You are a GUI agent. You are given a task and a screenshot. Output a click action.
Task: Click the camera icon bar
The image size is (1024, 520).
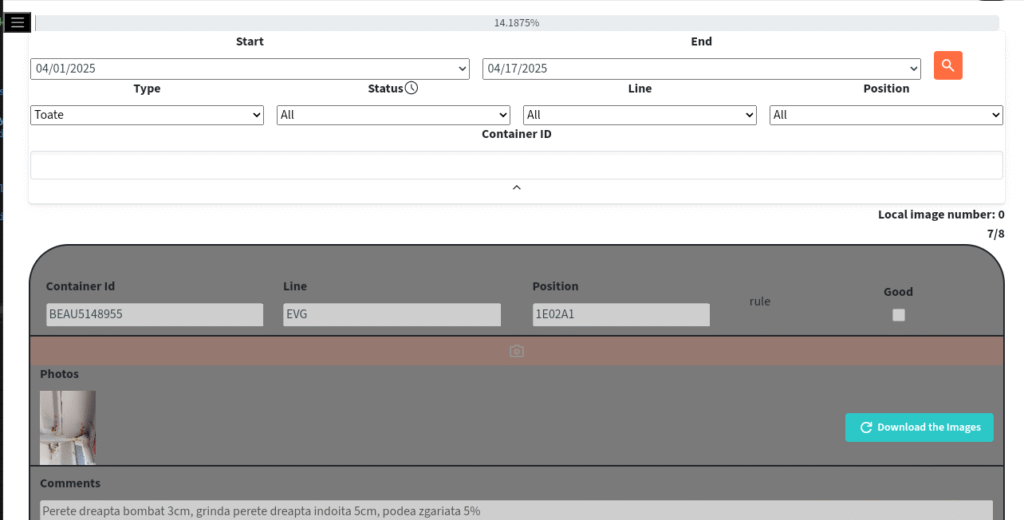click(x=517, y=351)
